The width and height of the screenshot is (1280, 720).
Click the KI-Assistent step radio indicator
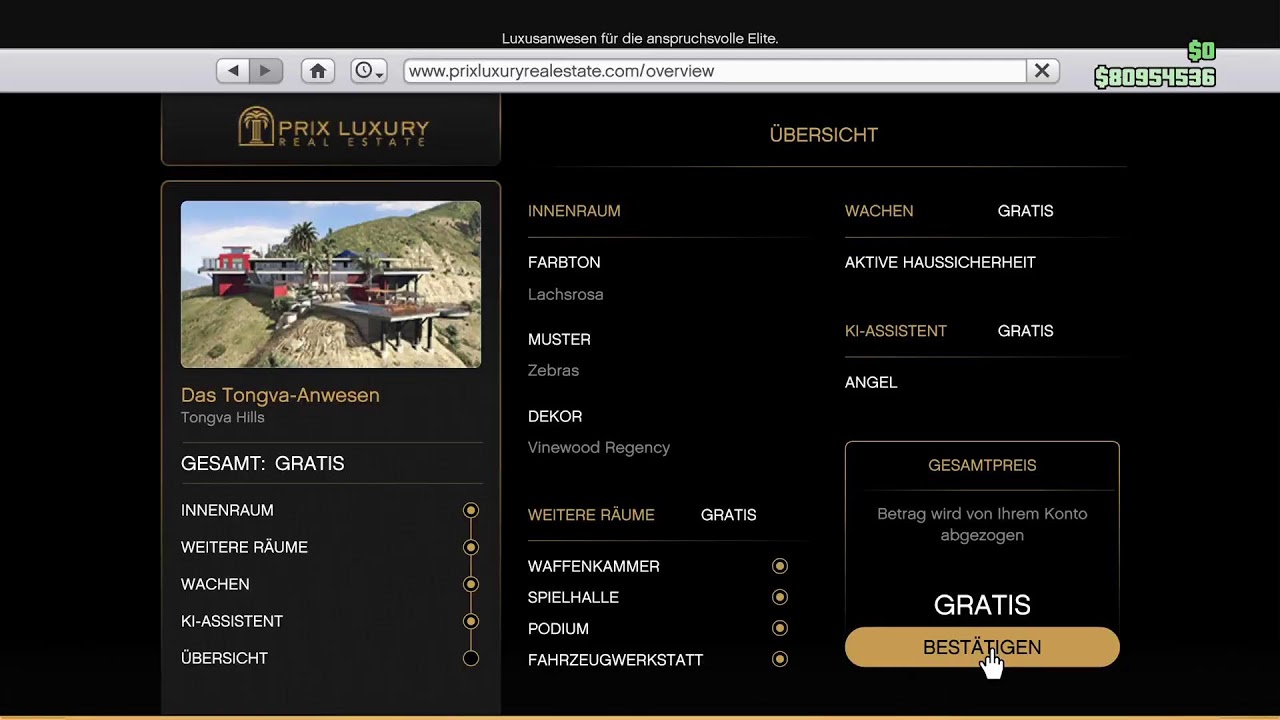pos(471,621)
